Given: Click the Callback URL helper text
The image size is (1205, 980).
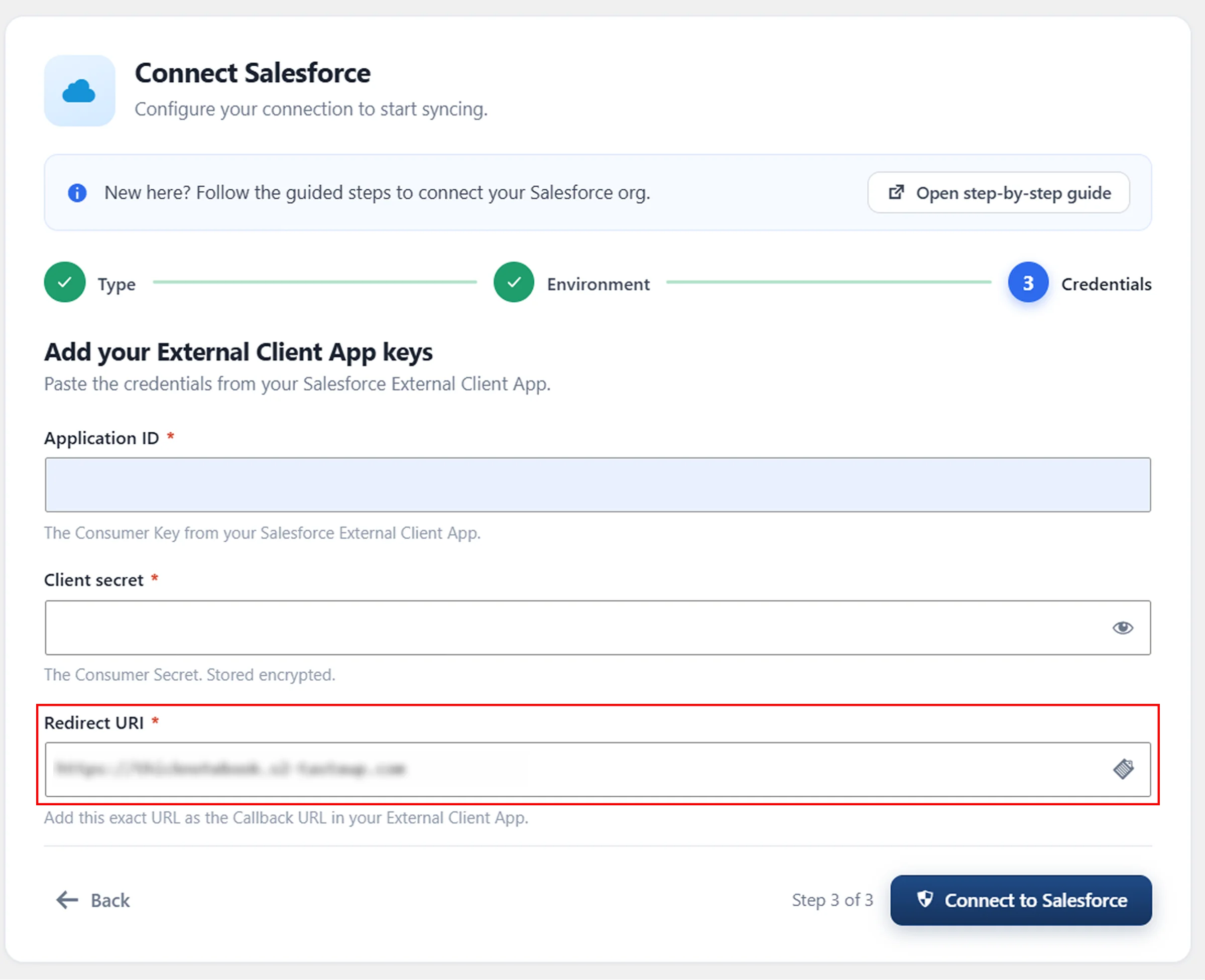Looking at the screenshot, I should (x=286, y=817).
